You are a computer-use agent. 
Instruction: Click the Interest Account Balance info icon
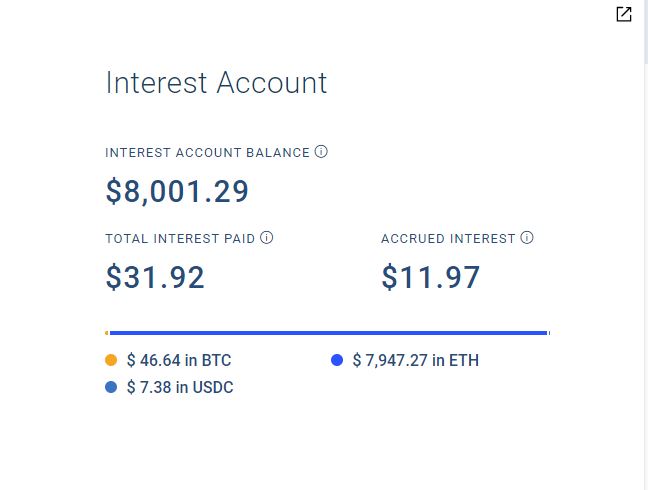click(321, 152)
